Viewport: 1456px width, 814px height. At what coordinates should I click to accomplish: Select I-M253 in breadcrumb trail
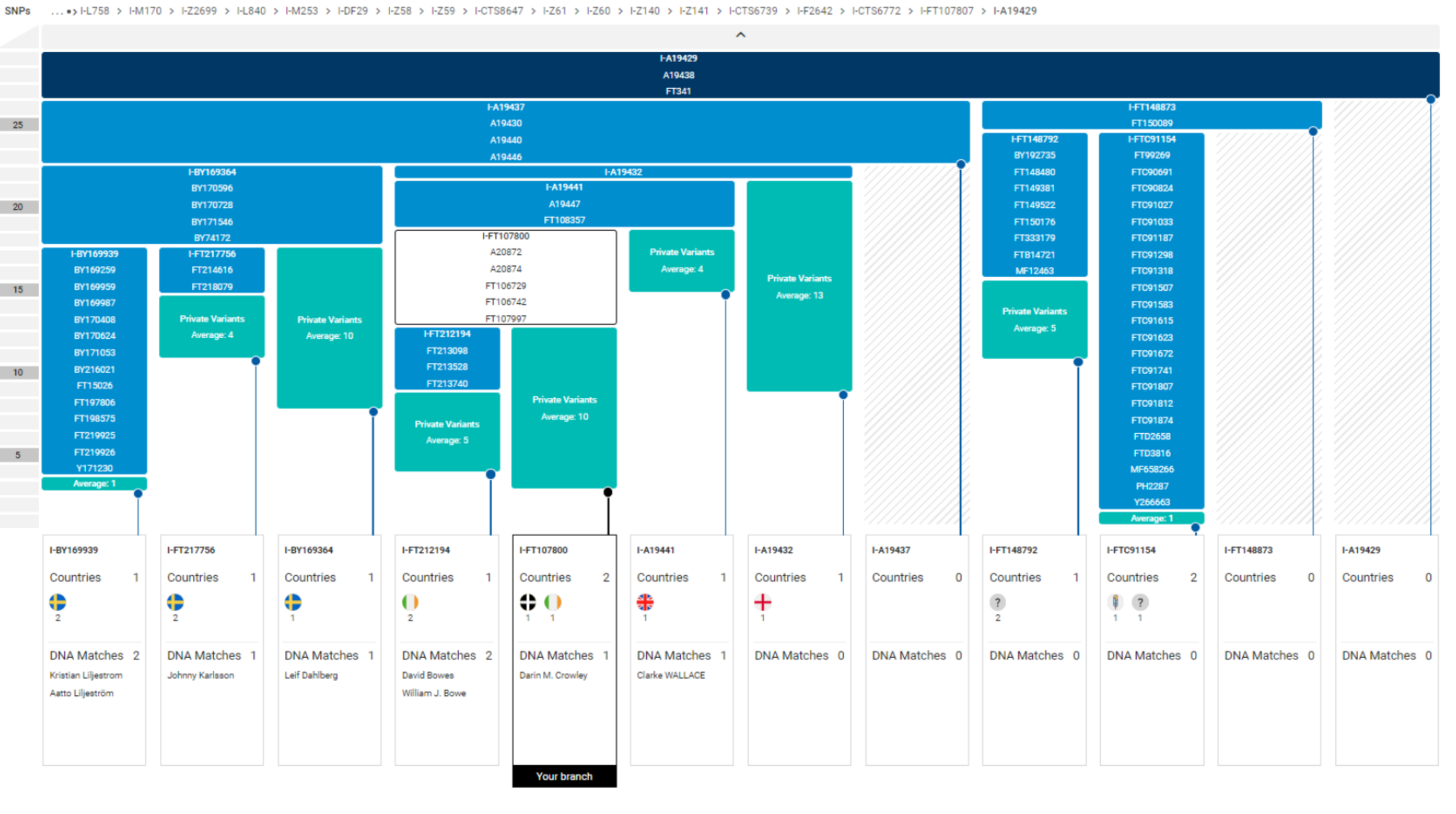(301, 11)
